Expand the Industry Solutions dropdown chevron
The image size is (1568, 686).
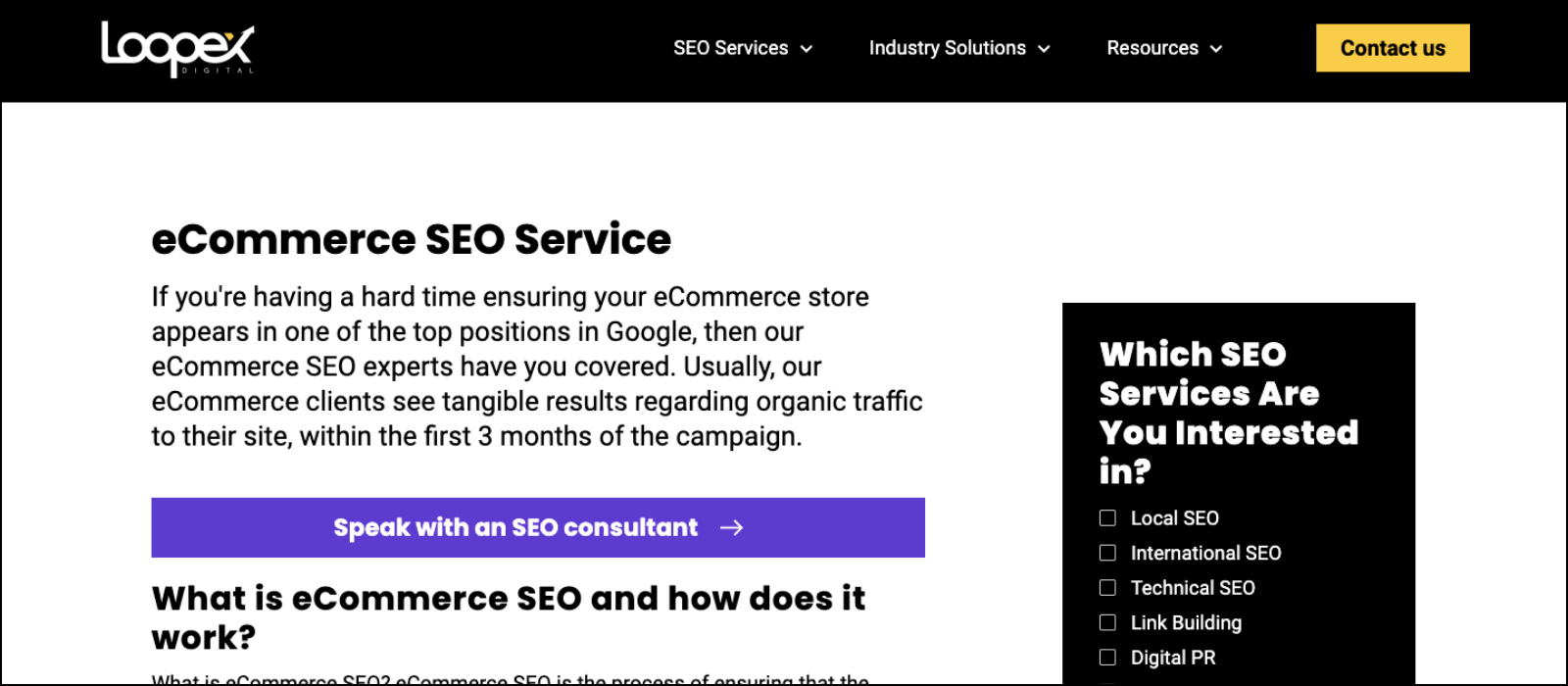tap(1046, 48)
